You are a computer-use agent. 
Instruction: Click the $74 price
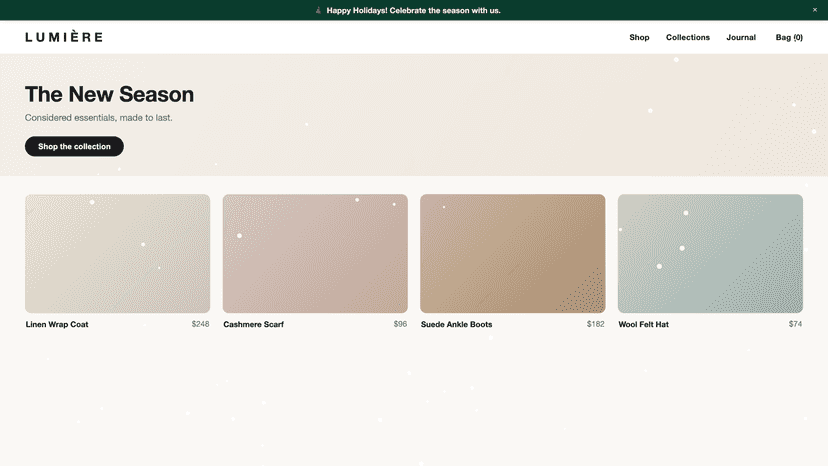[x=795, y=324]
